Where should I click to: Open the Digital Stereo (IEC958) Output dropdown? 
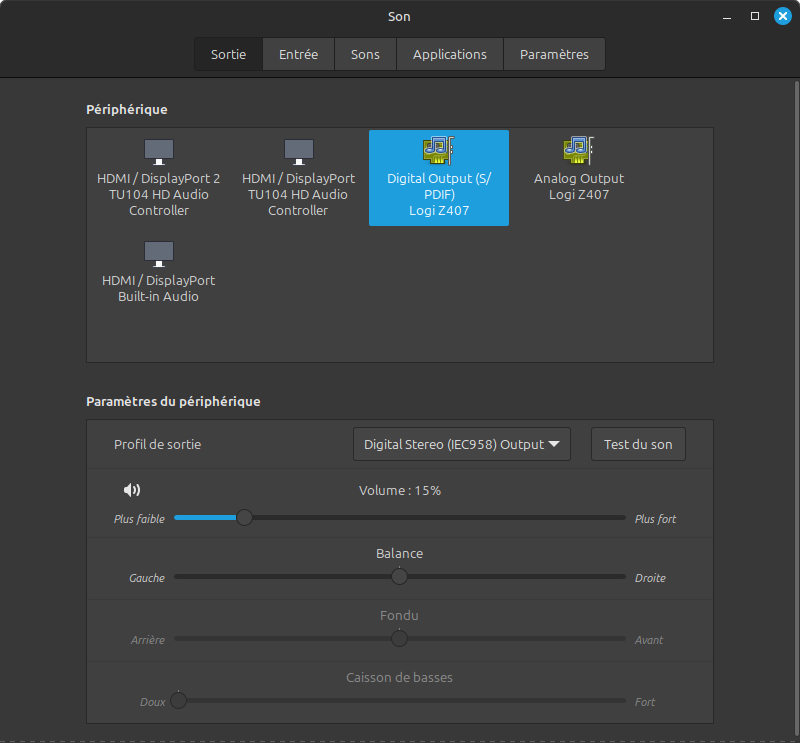[x=461, y=444]
